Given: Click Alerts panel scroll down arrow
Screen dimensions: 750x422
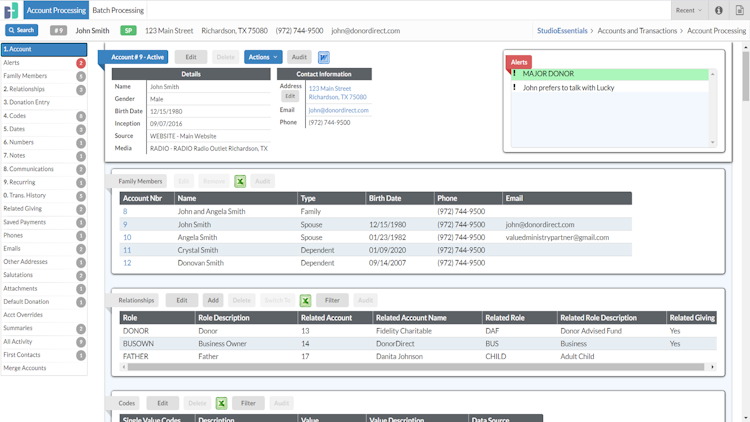Looking at the screenshot, I should (713, 142).
